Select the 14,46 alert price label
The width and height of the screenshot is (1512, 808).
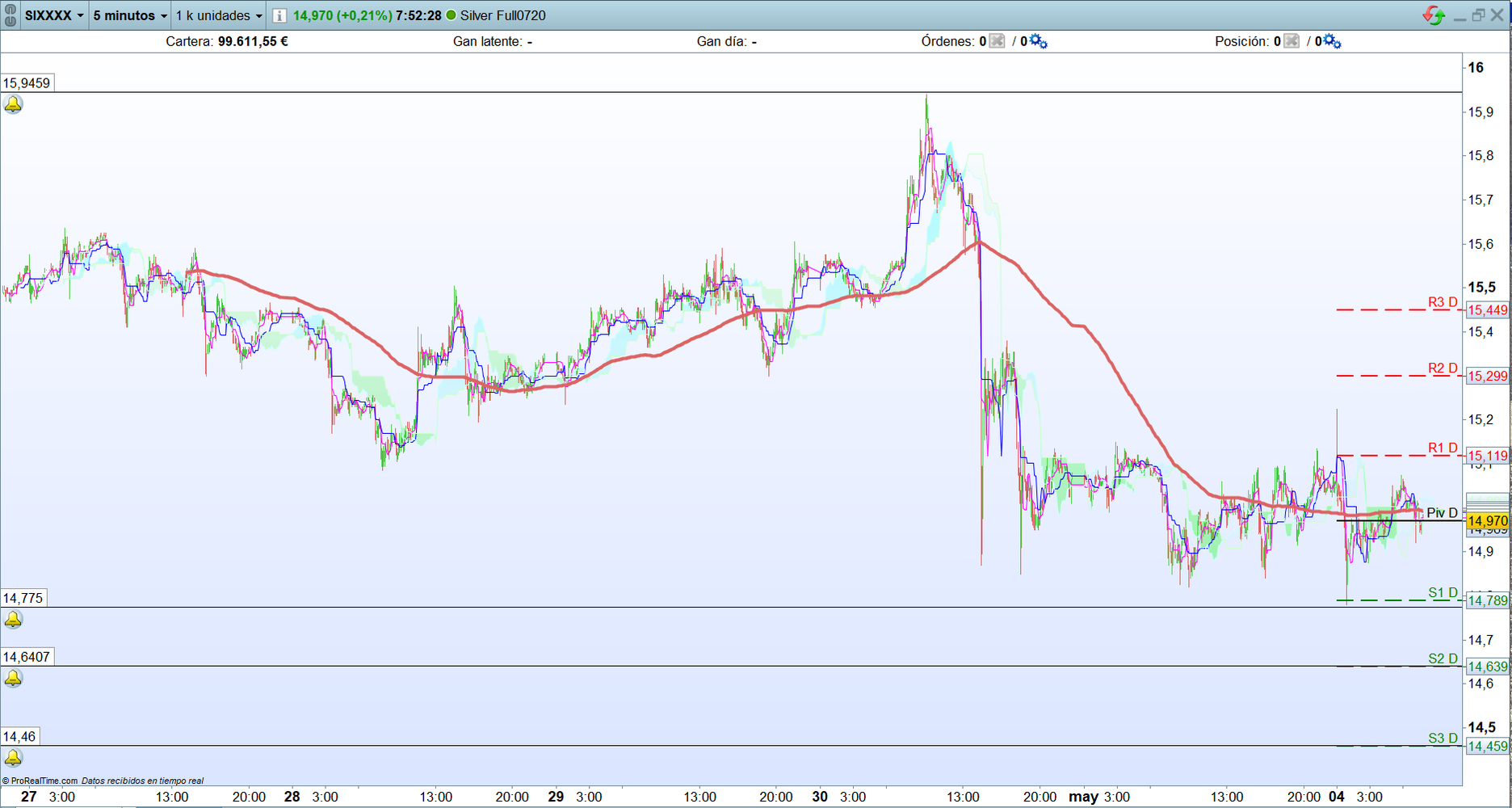pyautogui.click(x=20, y=736)
